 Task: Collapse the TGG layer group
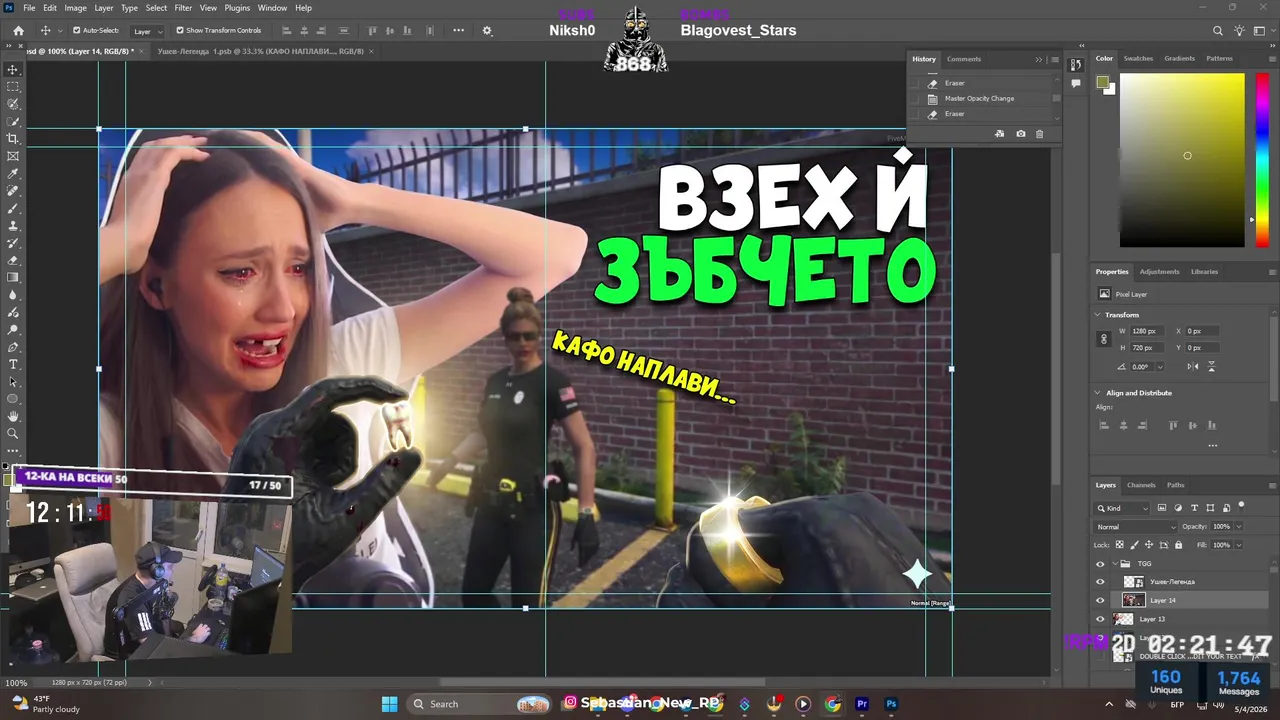pyautogui.click(x=1115, y=564)
